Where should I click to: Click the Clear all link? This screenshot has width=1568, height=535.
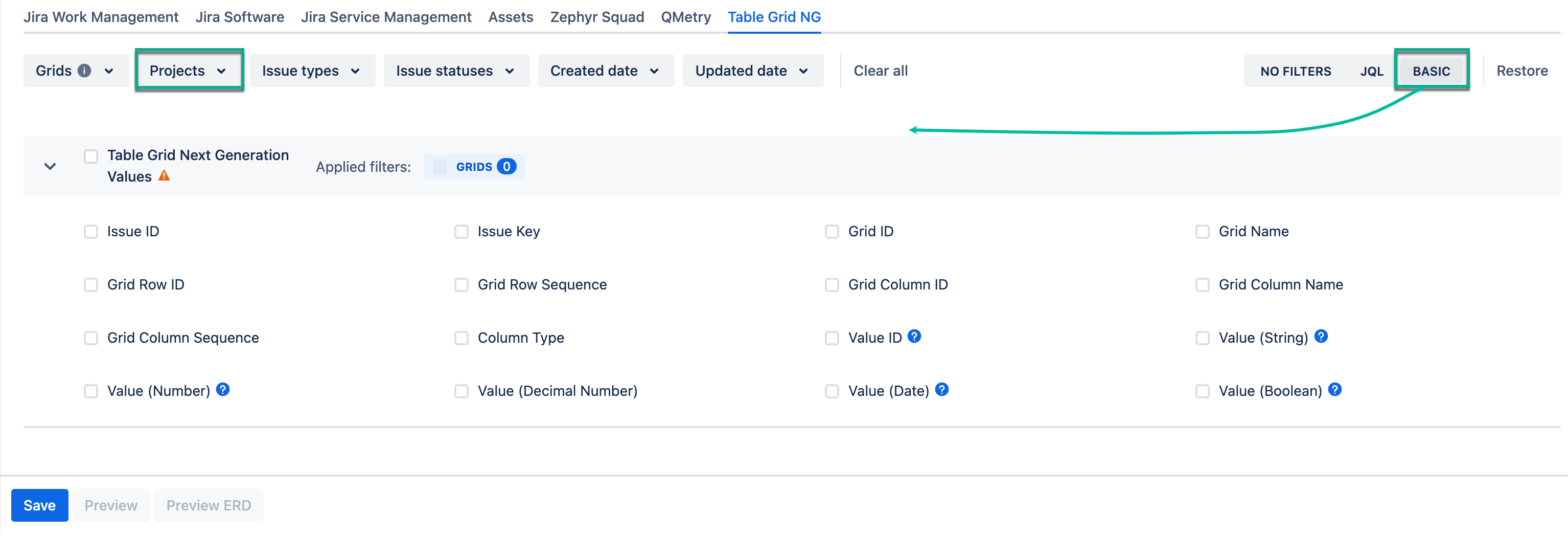click(880, 71)
